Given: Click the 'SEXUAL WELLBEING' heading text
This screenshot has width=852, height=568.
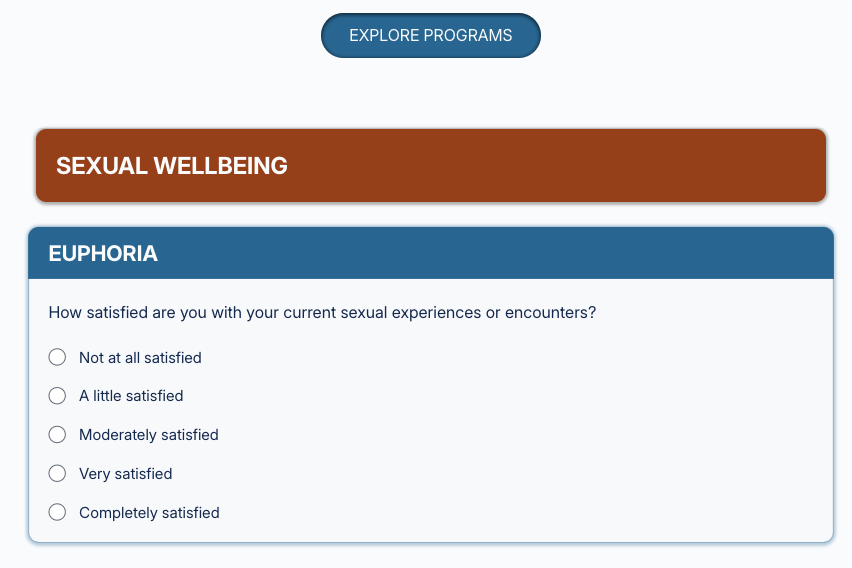Looking at the screenshot, I should point(172,166).
